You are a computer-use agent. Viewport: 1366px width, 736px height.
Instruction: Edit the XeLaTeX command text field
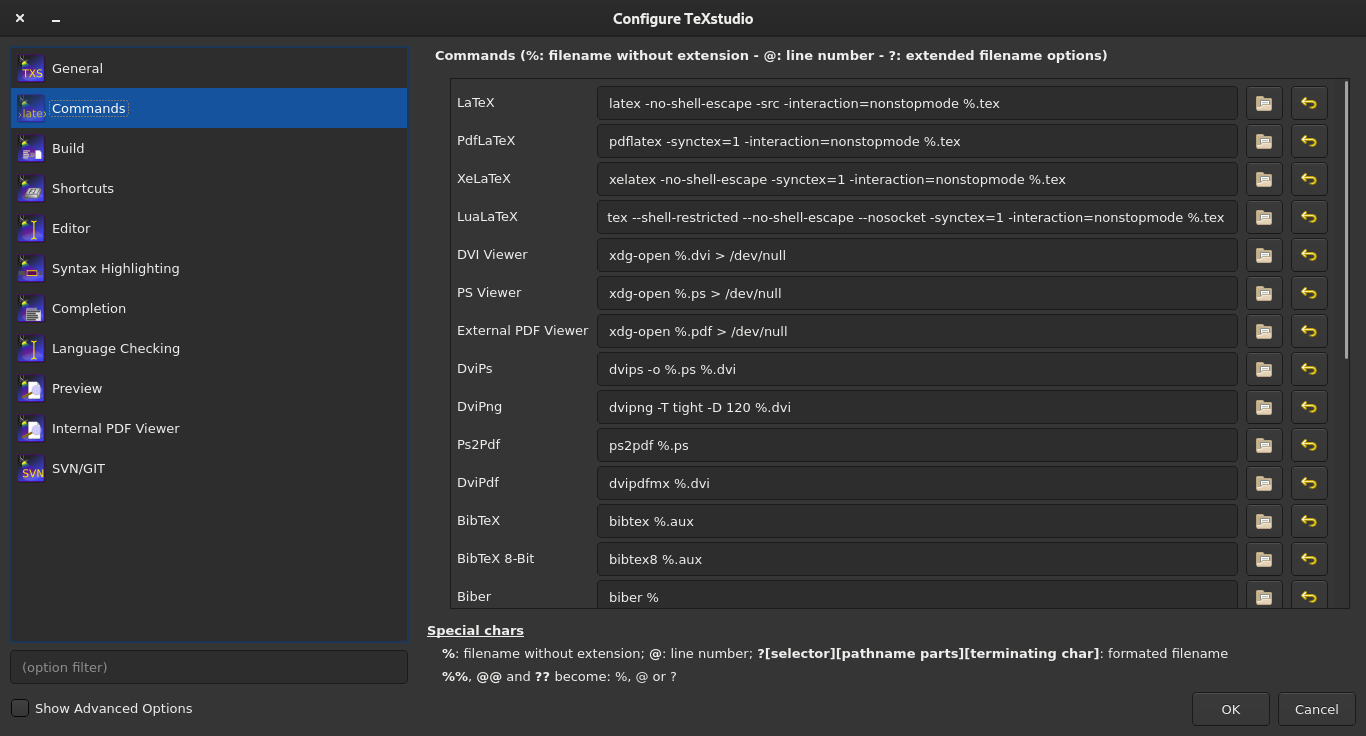point(917,179)
